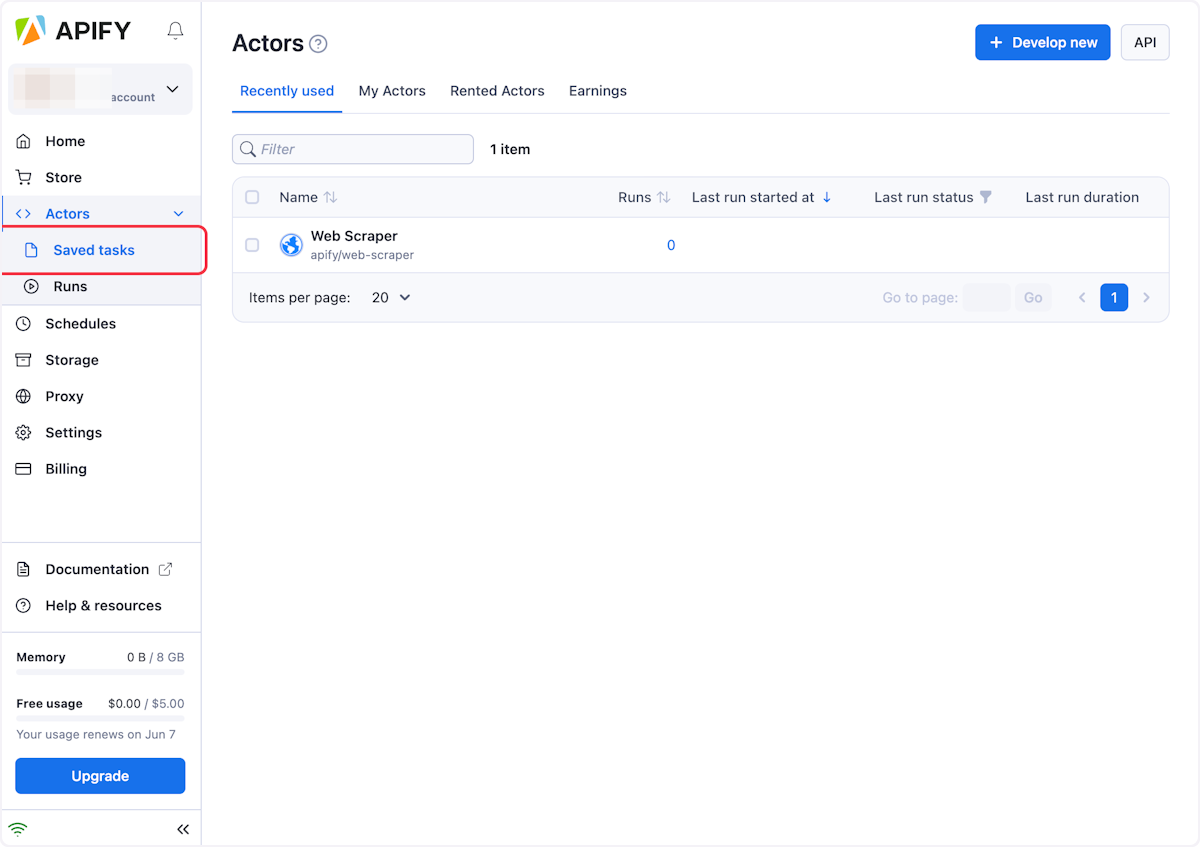Click the Last run status filter funnel icon
Viewport: 1200px width, 847px height.
(x=986, y=197)
